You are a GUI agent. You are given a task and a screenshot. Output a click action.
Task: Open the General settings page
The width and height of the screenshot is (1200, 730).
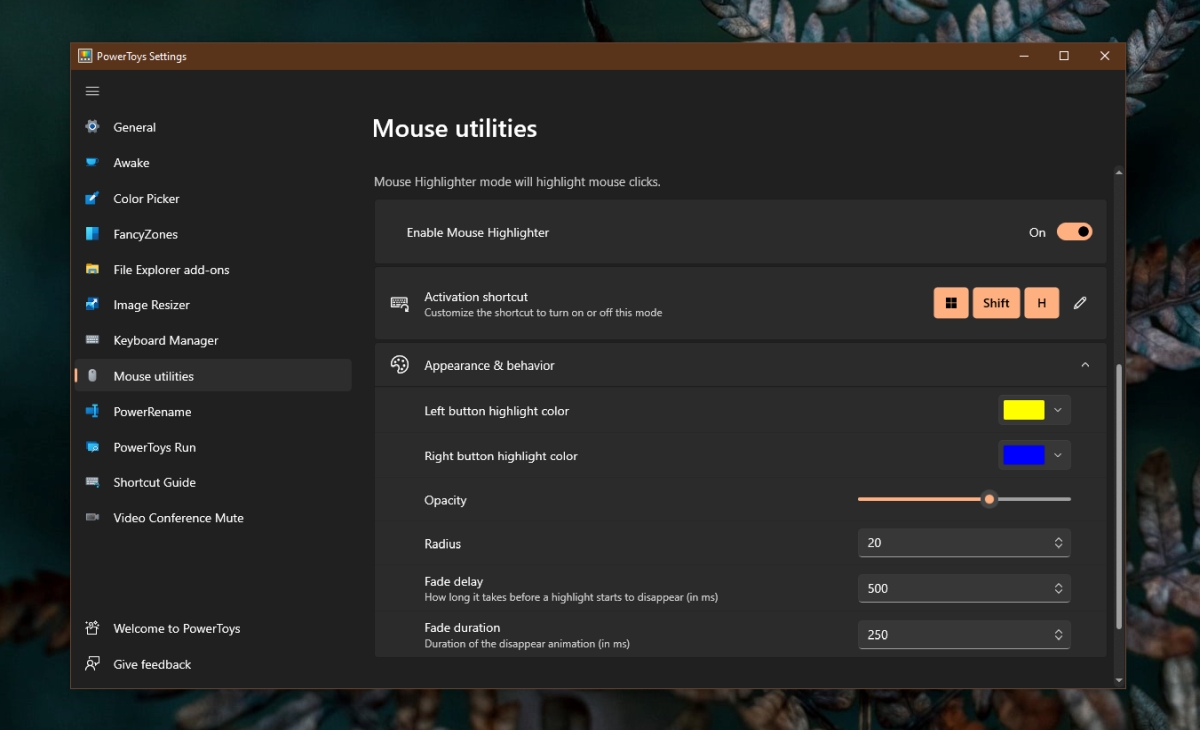coord(213,127)
